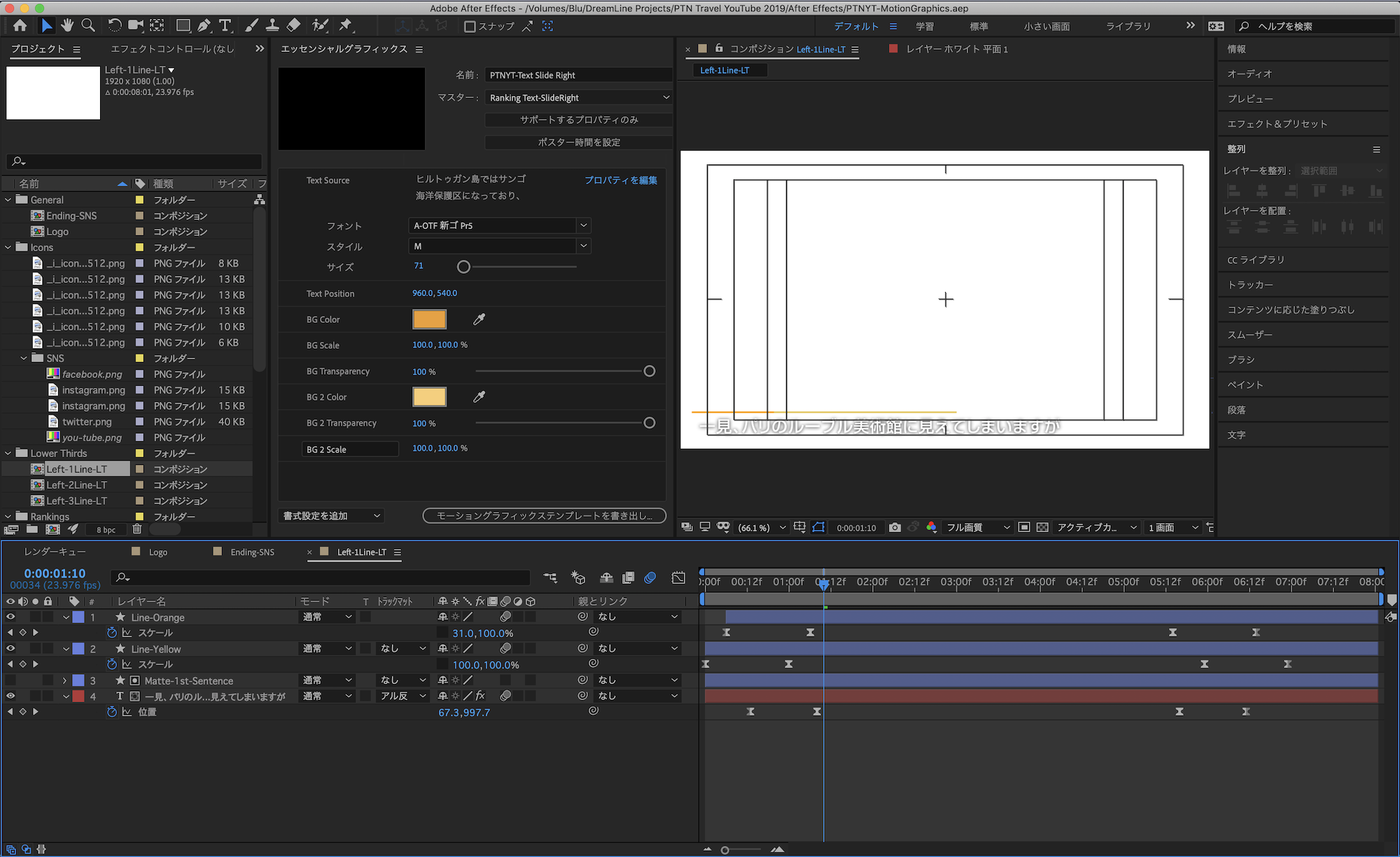The image size is (1400, 857).
Task: Click モーショングラフィックステンプレートを書き出し button
Action: [544, 515]
